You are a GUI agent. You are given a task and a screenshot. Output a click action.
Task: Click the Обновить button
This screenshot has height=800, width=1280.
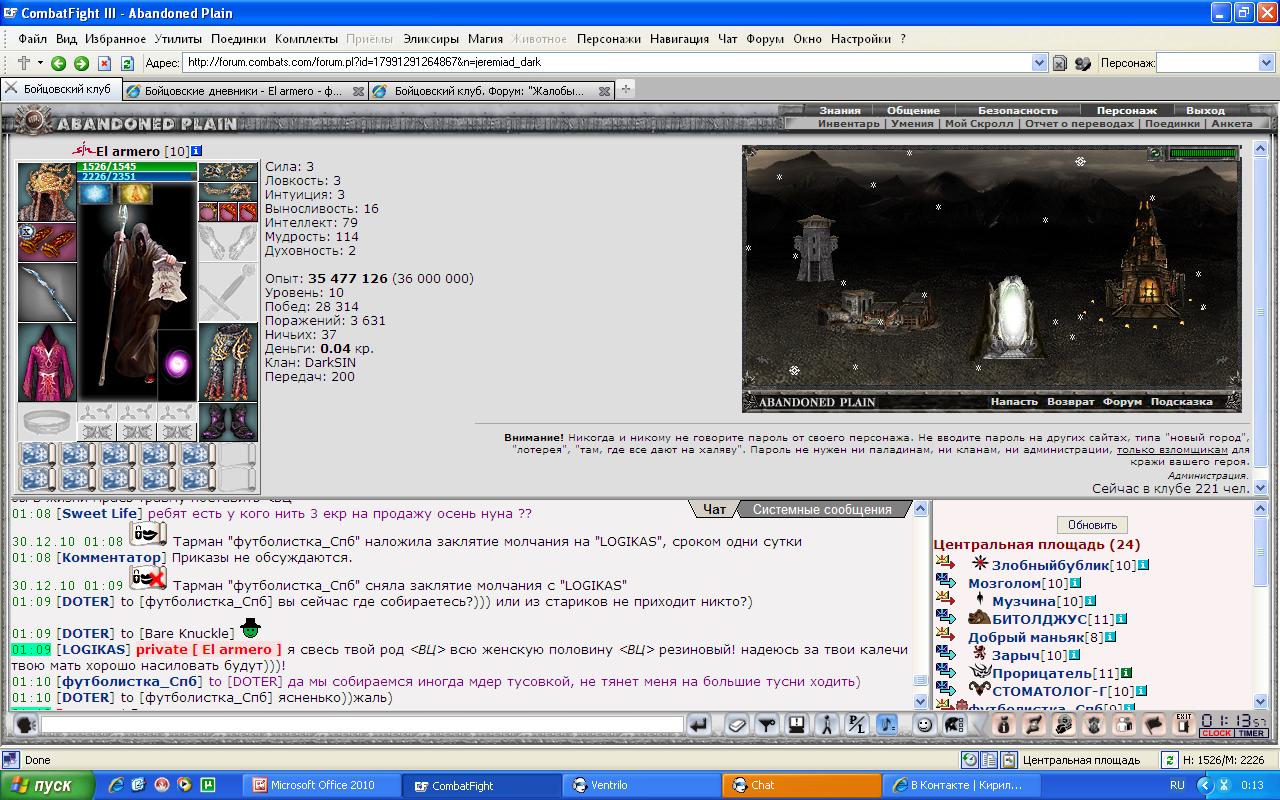point(1092,525)
